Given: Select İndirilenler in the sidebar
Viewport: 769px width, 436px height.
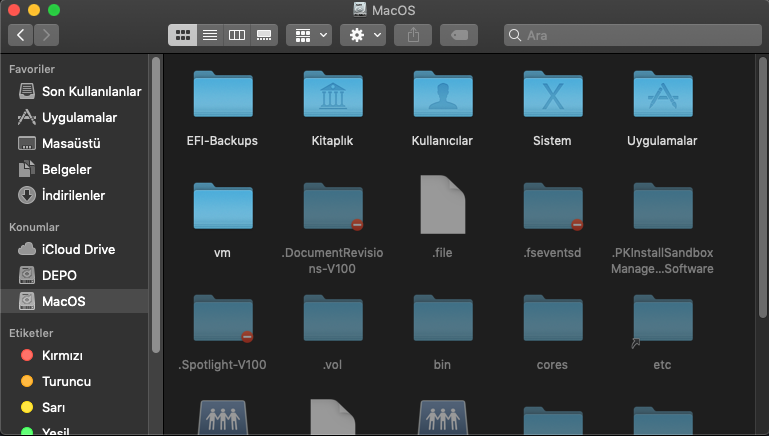Looking at the screenshot, I should pos(73,195).
